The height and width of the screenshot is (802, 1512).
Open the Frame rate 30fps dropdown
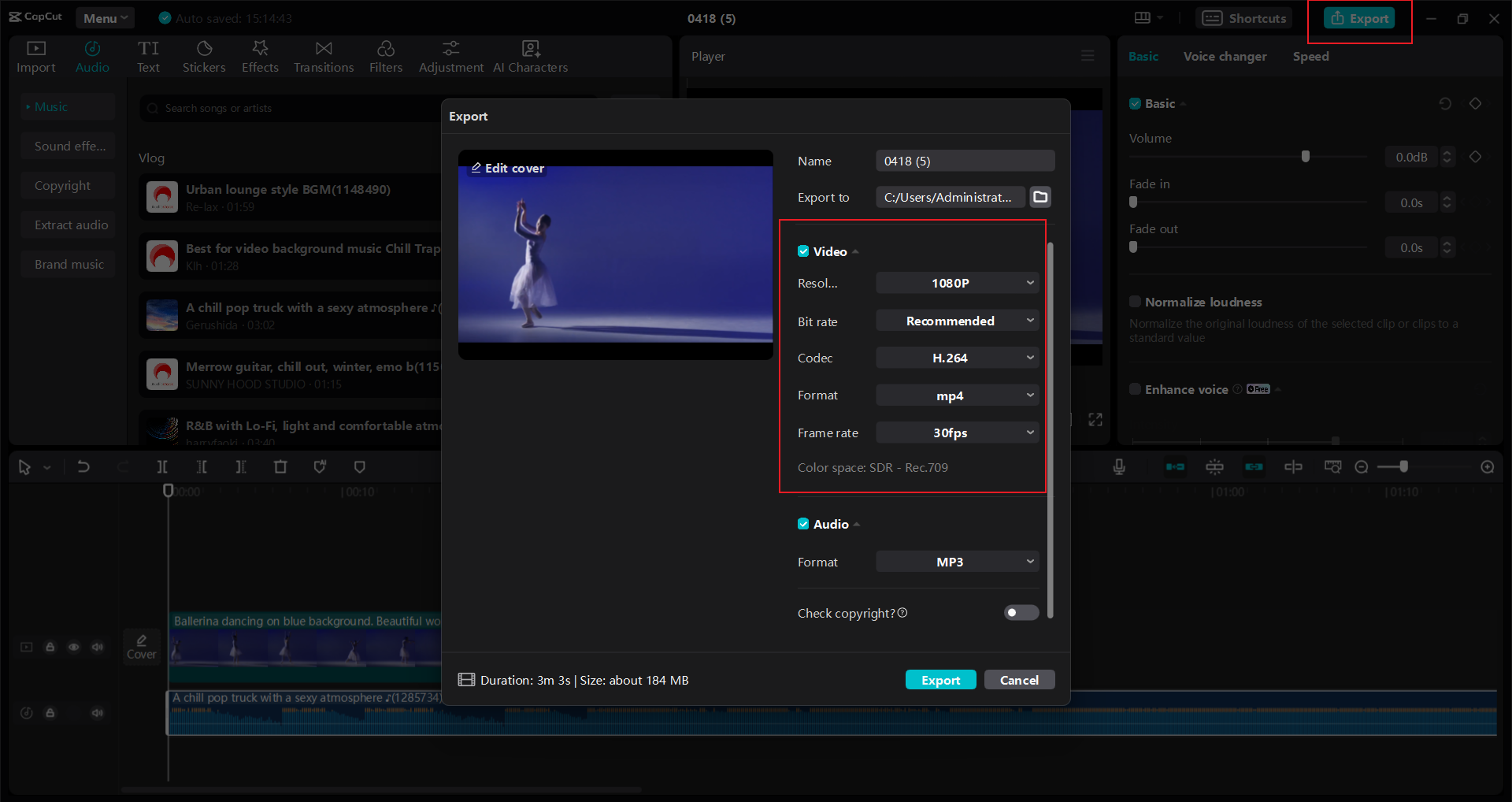coord(958,433)
